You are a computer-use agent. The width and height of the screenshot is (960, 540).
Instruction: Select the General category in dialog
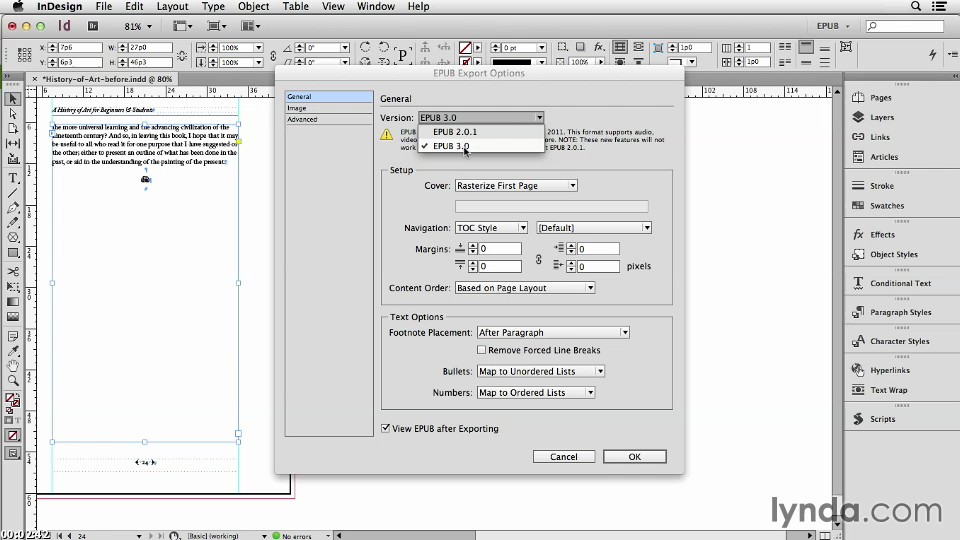(329, 96)
